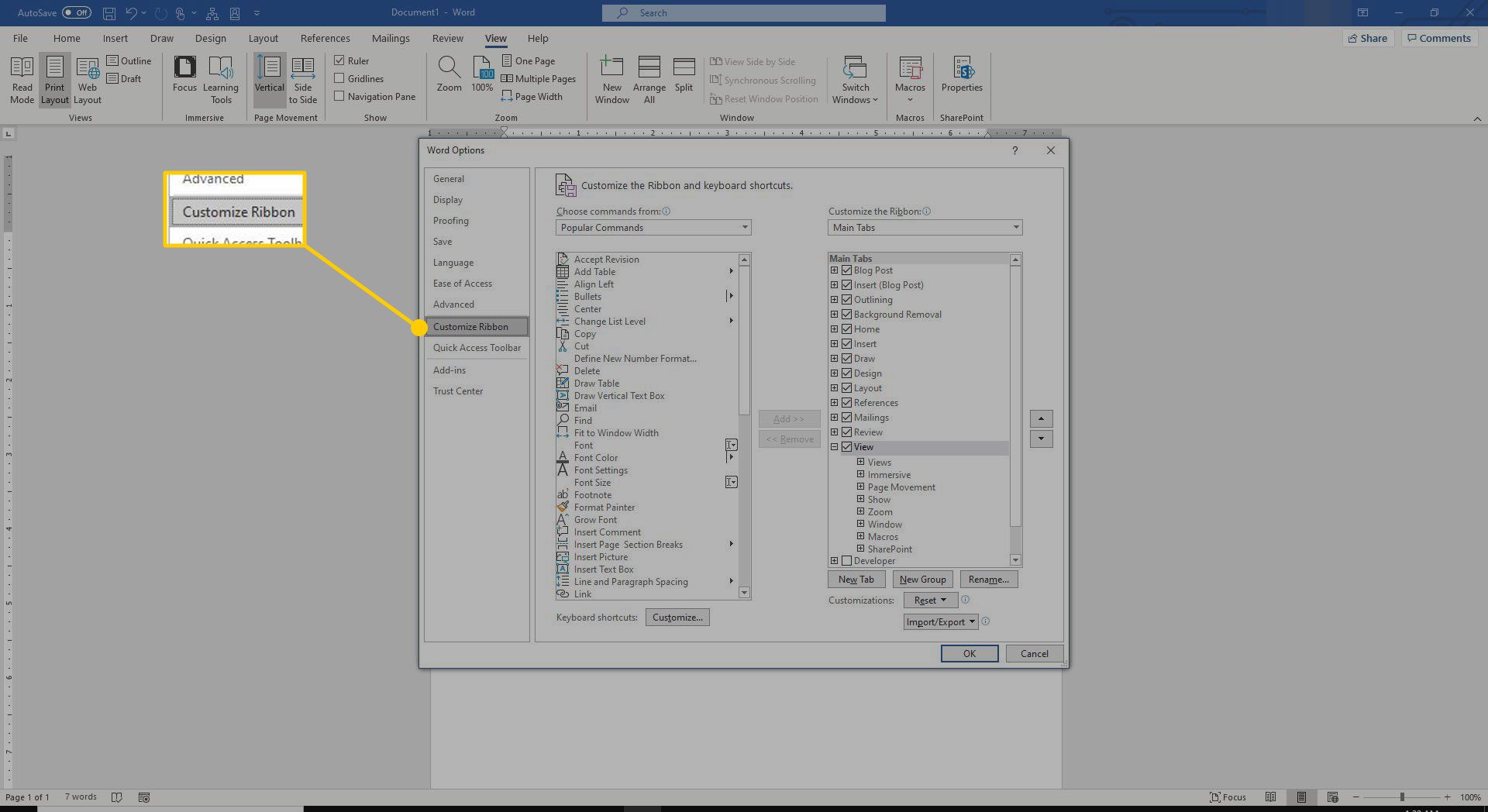Enable the Navigation Pane checkbox

point(339,96)
